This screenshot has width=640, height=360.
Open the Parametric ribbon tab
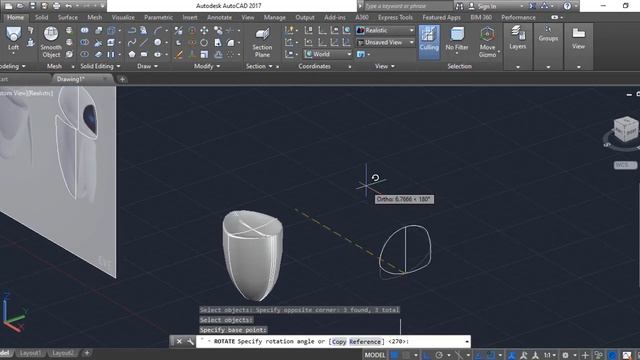click(158, 17)
